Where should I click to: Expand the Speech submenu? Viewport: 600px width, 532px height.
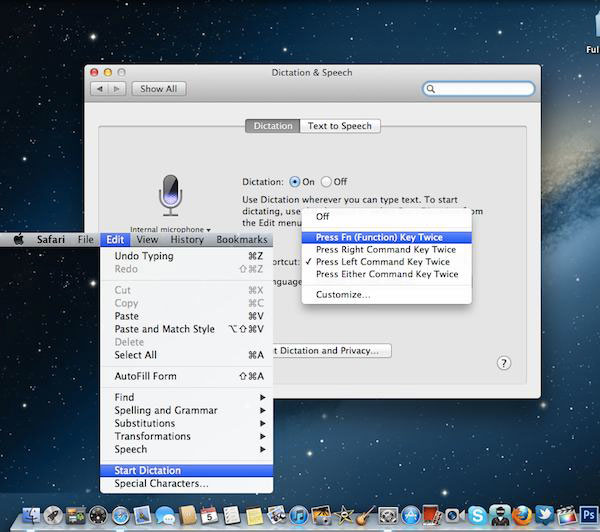(x=187, y=449)
